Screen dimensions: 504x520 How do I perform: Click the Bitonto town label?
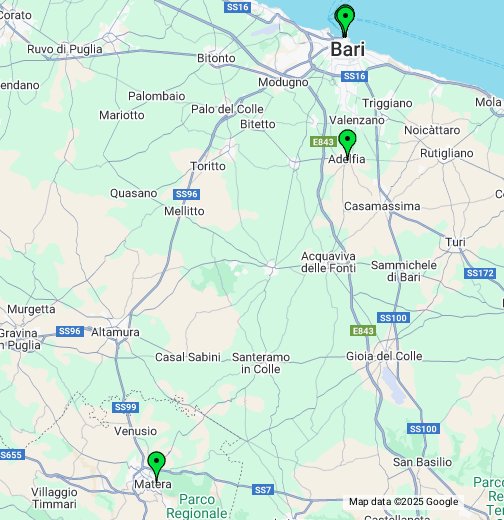pyautogui.click(x=216, y=58)
